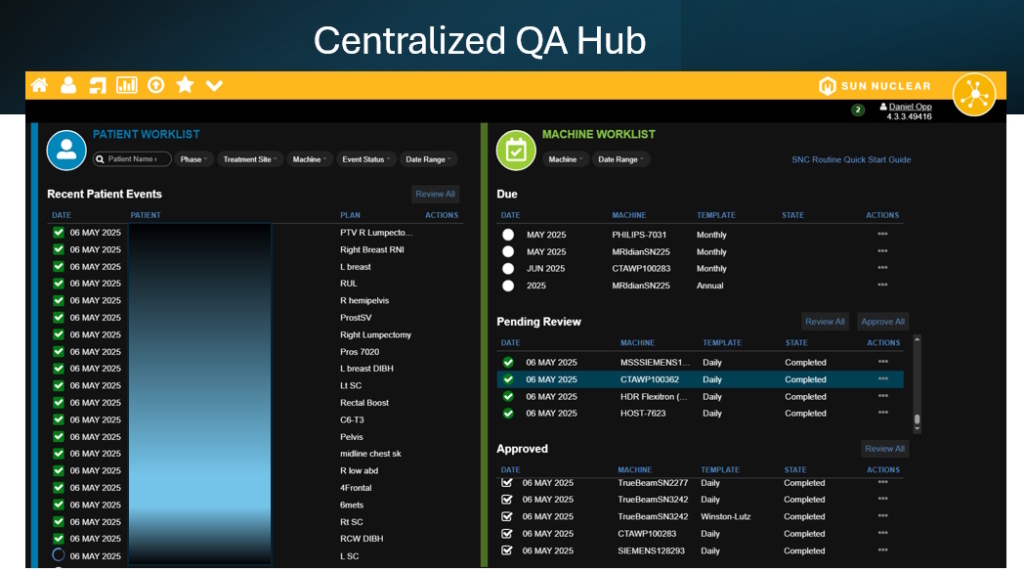Toggle checkbox for PTV R Lumpecto plan
The height and width of the screenshot is (572, 1024).
pyautogui.click(x=58, y=233)
